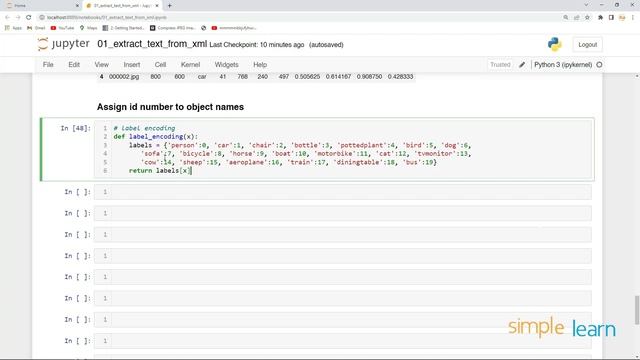The width and height of the screenshot is (640, 360).
Task: Open Chrome extensions puzzle icon
Action: (x=600, y=17)
